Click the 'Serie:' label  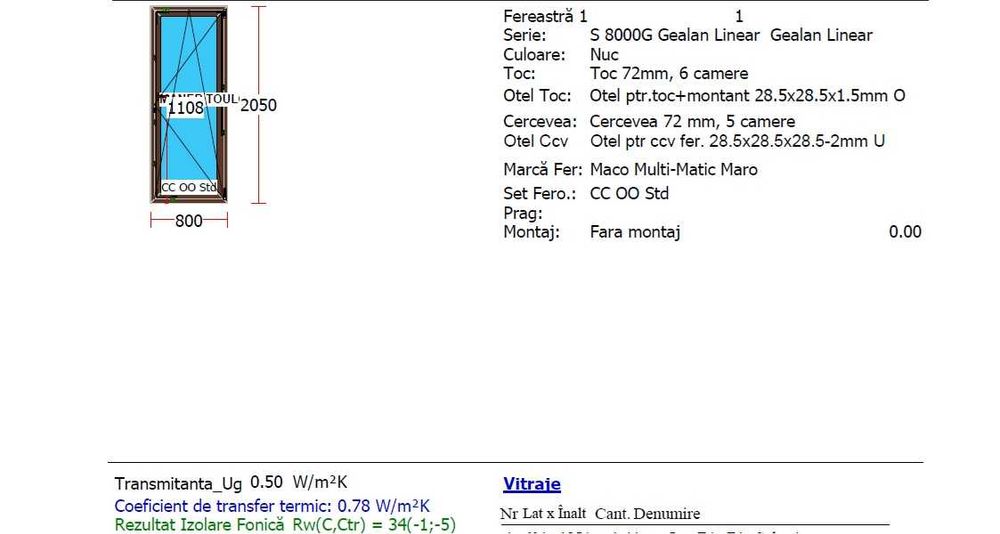[x=524, y=35]
